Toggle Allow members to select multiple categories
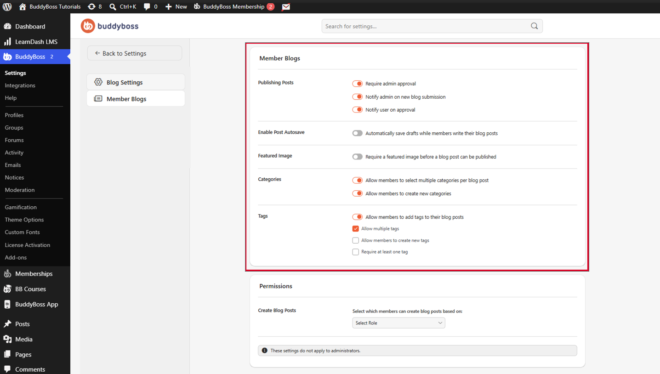Viewport: 660px width, 374px height. tap(357, 180)
